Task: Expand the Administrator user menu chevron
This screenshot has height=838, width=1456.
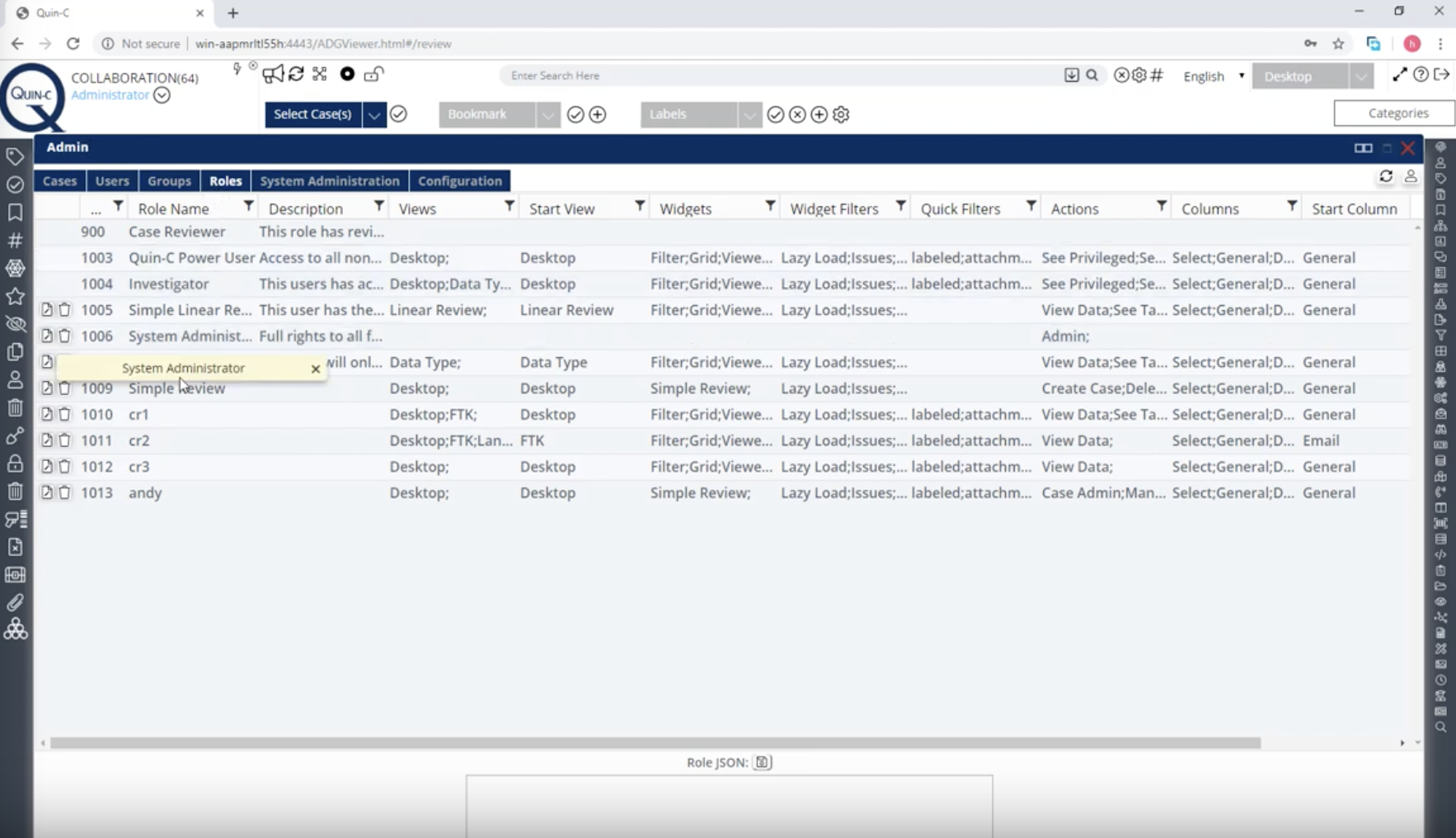Action: click(162, 95)
